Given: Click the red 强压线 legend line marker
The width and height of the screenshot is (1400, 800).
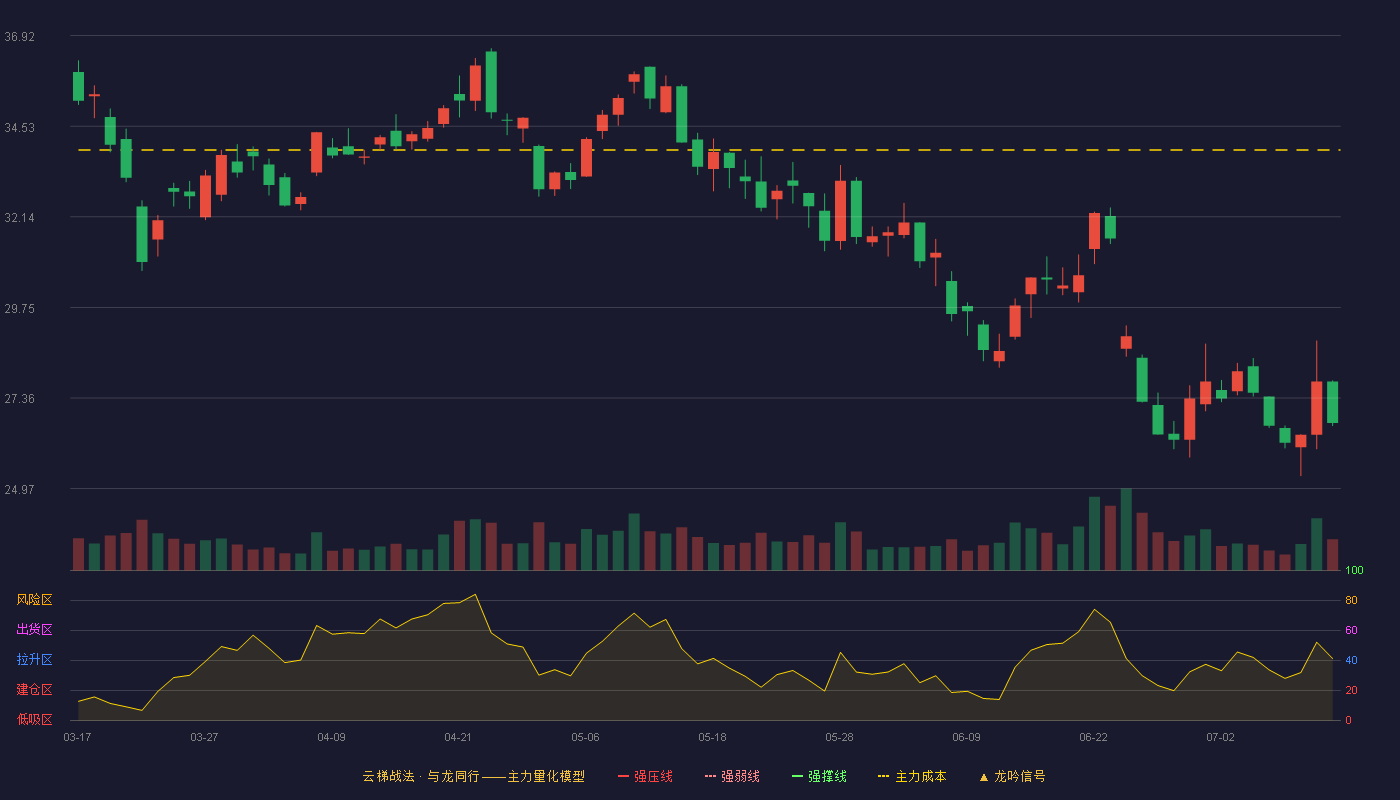Looking at the screenshot, I should click(x=623, y=776).
